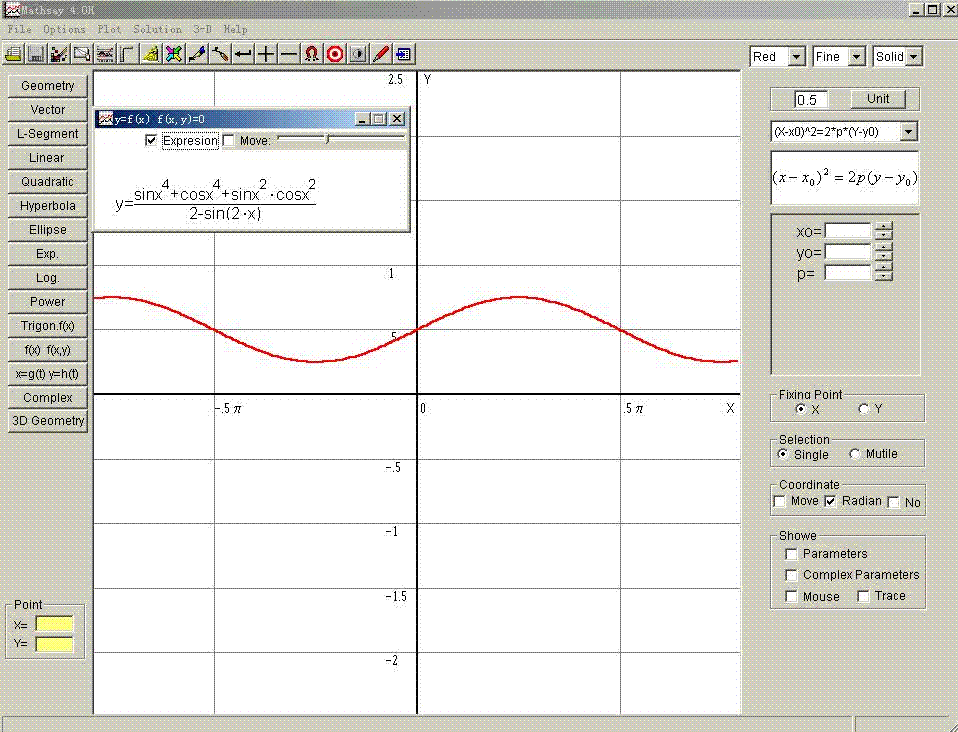Select the Y fixing point radio
Screen dimensions: 958x732
[x=863, y=409]
